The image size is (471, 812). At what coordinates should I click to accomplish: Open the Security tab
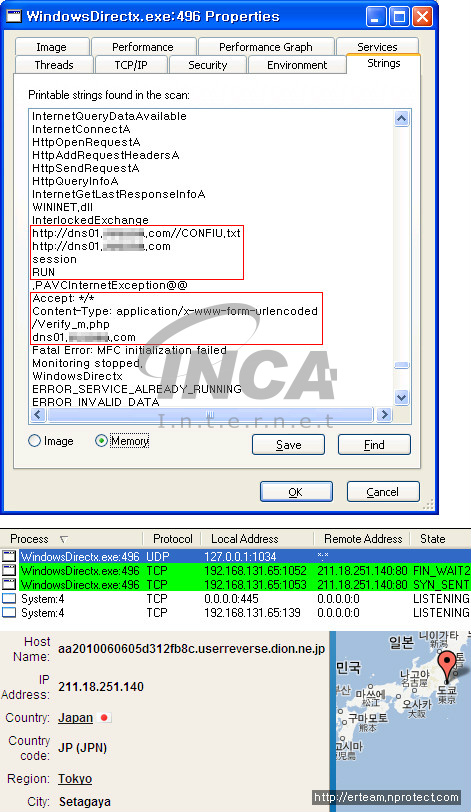[x=208, y=65]
